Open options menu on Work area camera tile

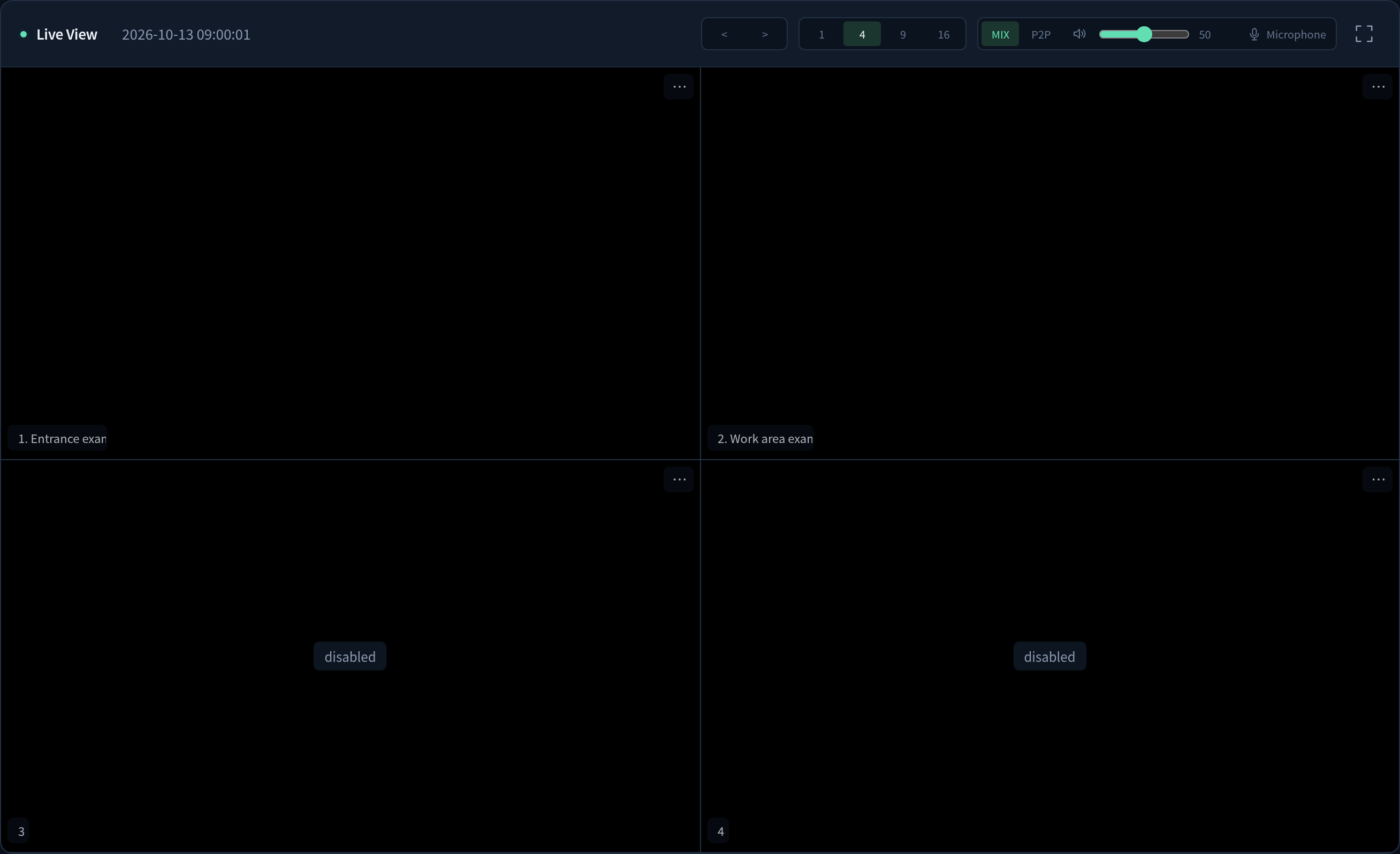pyautogui.click(x=1378, y=87)
